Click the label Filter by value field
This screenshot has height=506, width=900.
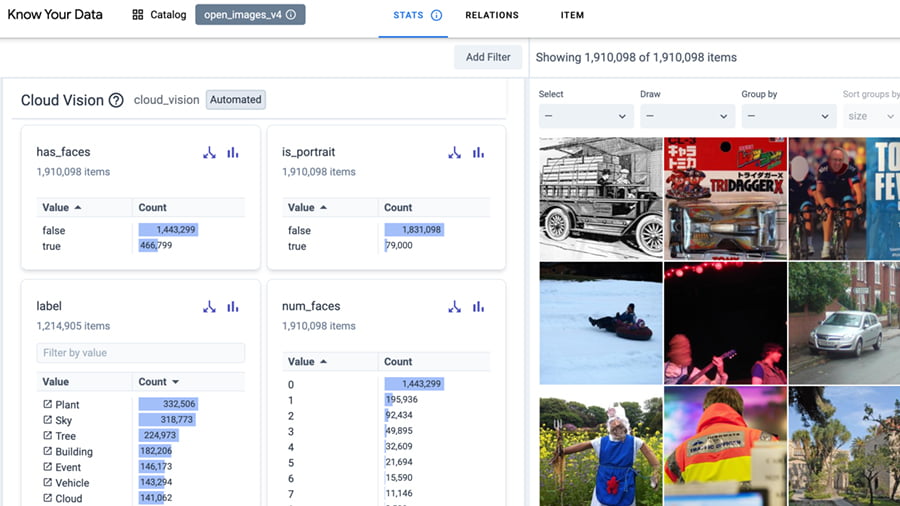click(140, 353)
